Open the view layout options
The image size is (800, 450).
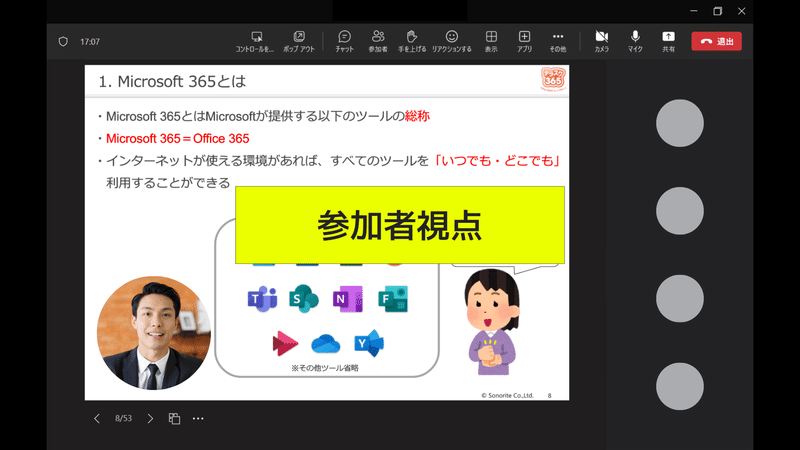[x=491, y=42]
